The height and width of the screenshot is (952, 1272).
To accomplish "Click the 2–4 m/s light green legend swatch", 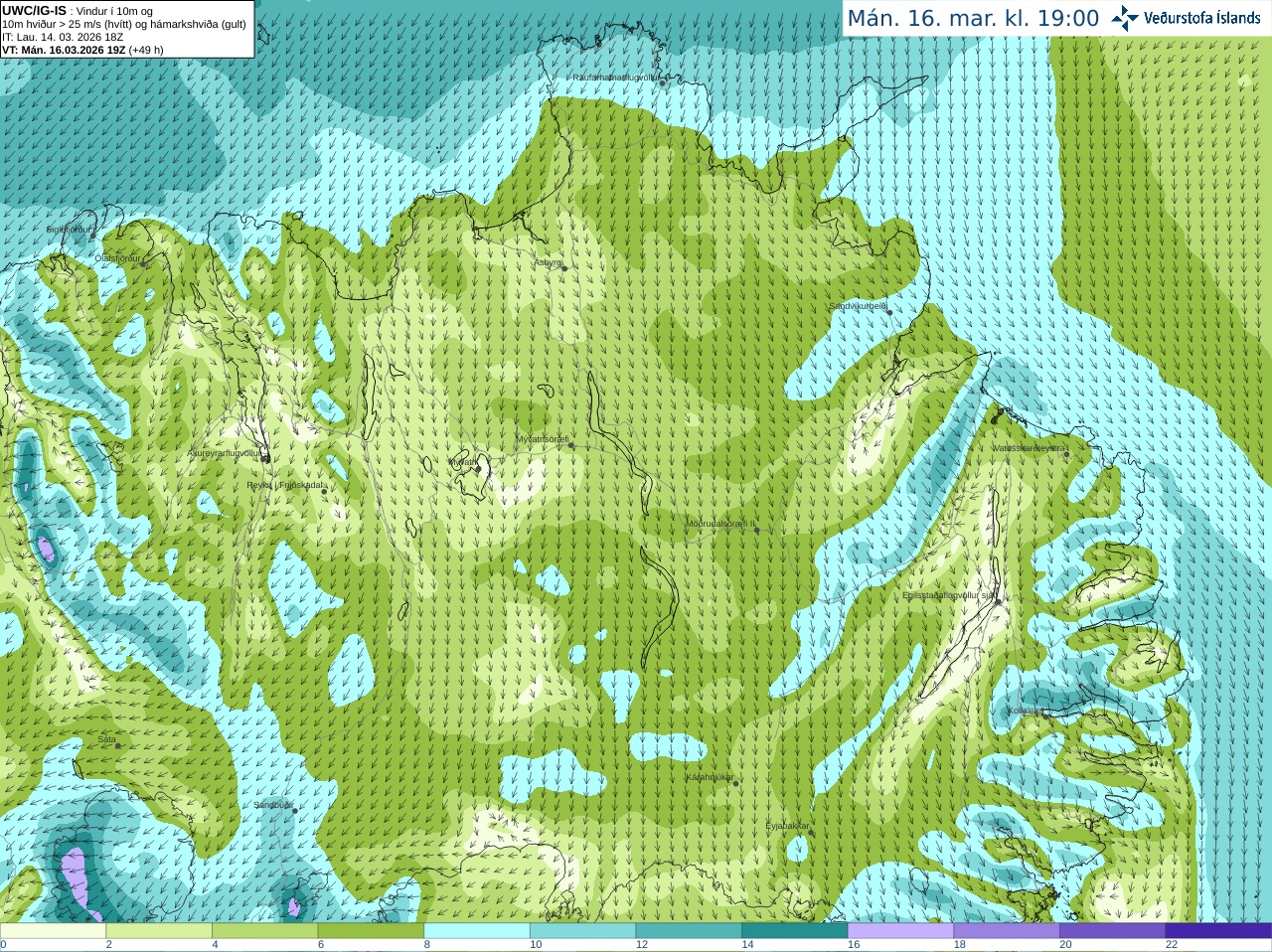I will click(159, 931).
